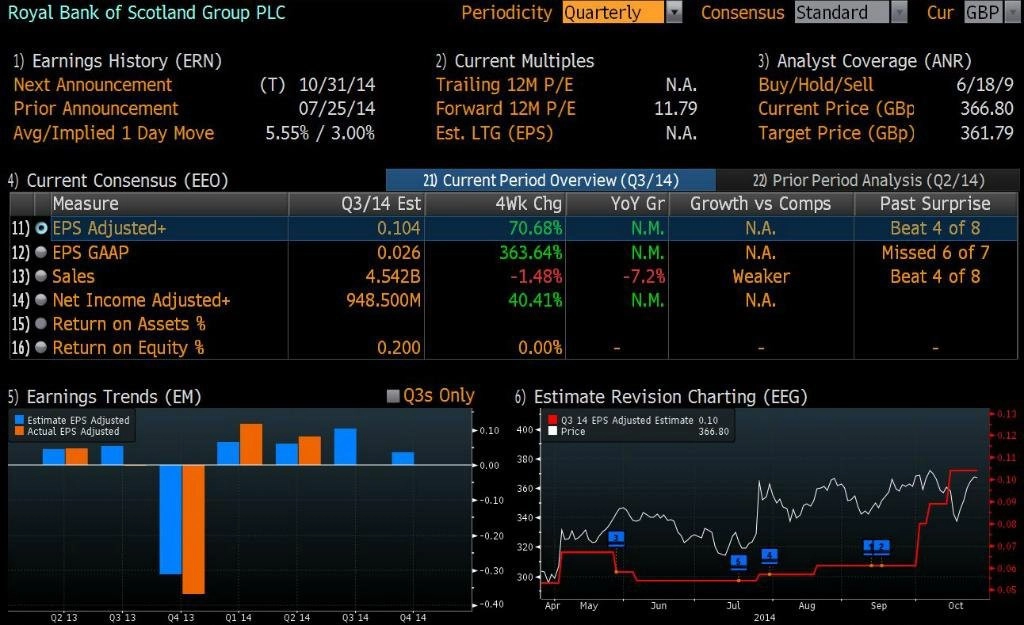Screen dimensions: 1024x625
Task: Click the Q4 13 orange actual EPS bar
Action: tap(193, 529)
